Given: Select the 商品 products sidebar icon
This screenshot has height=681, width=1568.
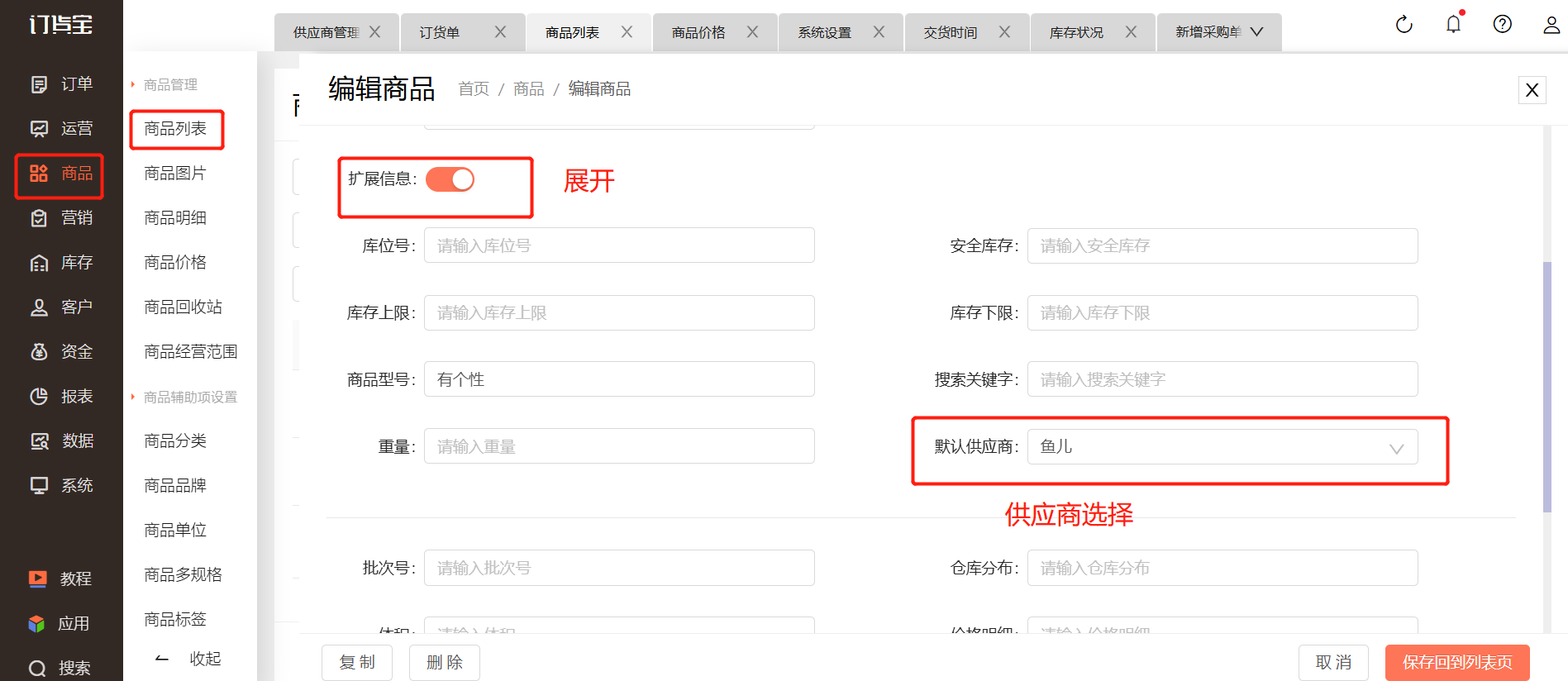Looking at the screenshot, I should pos(39,174).
